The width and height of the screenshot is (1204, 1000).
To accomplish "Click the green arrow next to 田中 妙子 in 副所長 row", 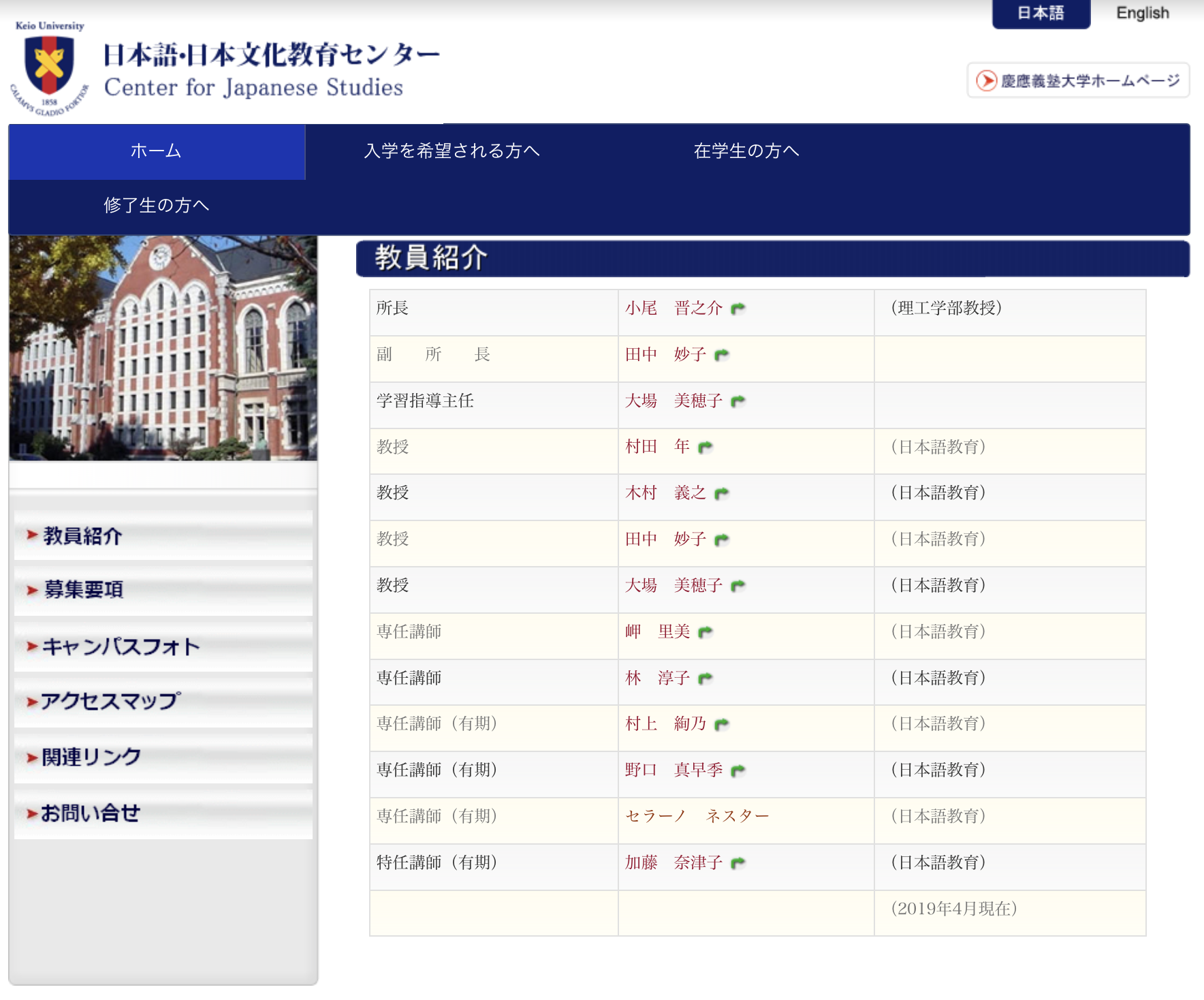I will coord(722,355).
